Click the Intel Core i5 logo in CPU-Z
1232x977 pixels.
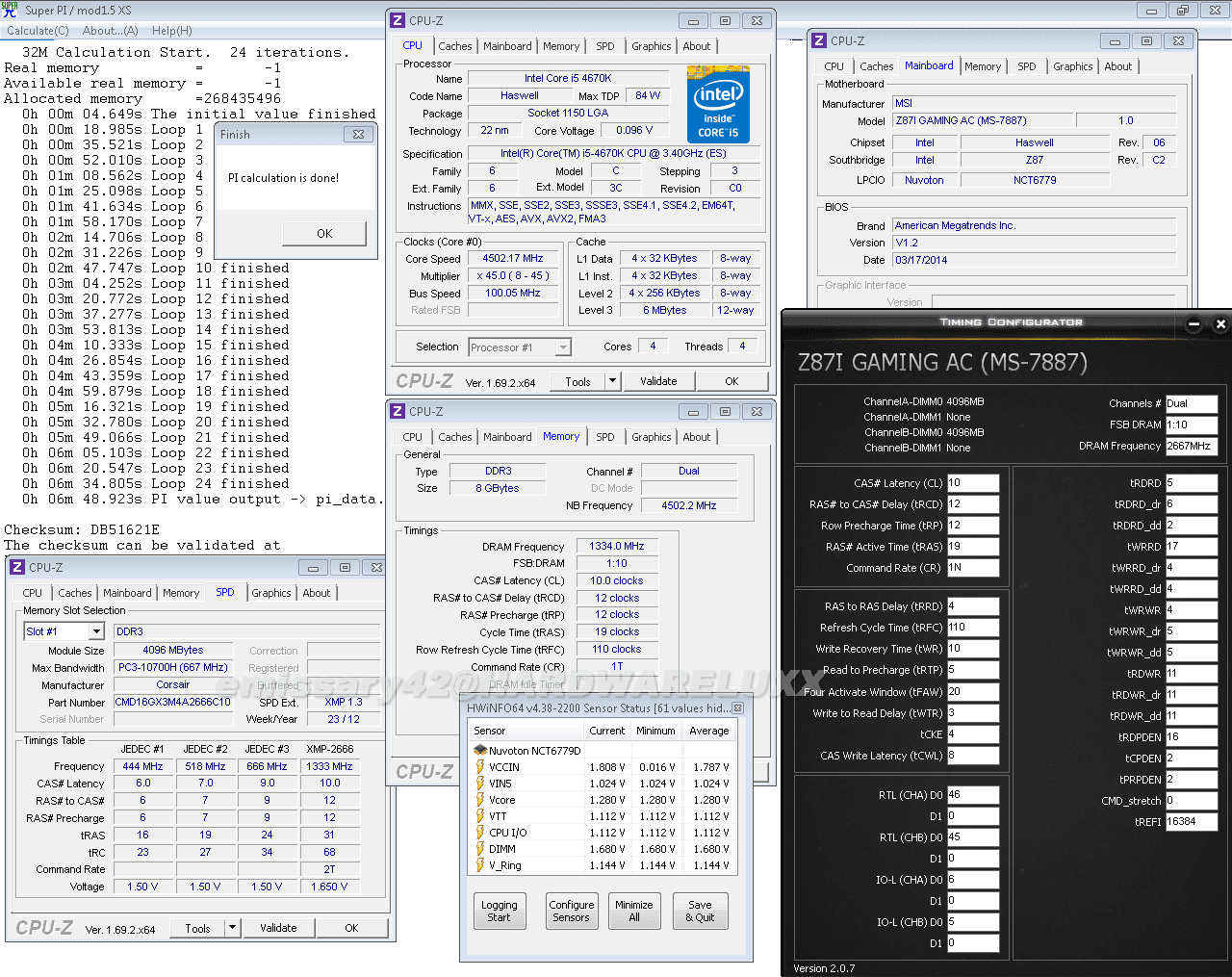click(x=719, y=105)
